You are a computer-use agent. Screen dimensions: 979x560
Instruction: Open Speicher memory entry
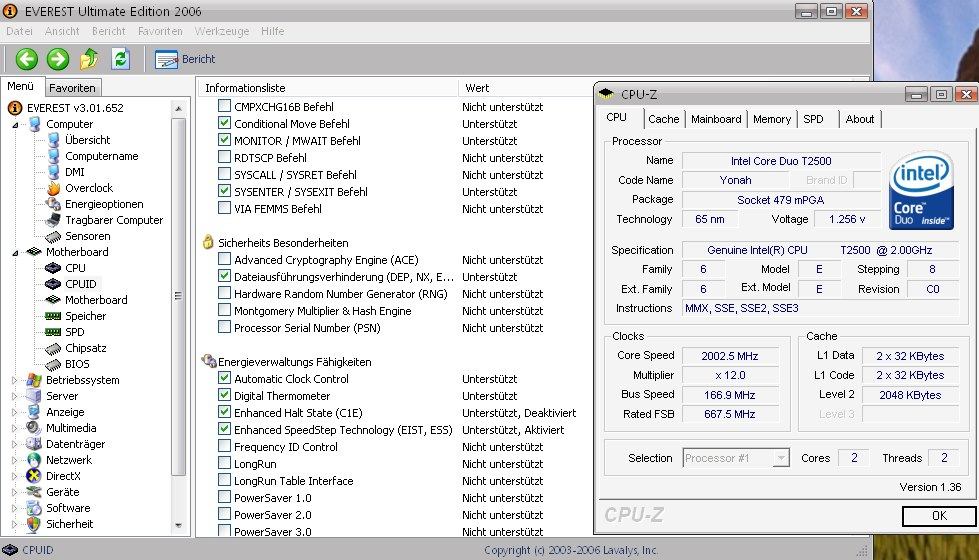86,316
